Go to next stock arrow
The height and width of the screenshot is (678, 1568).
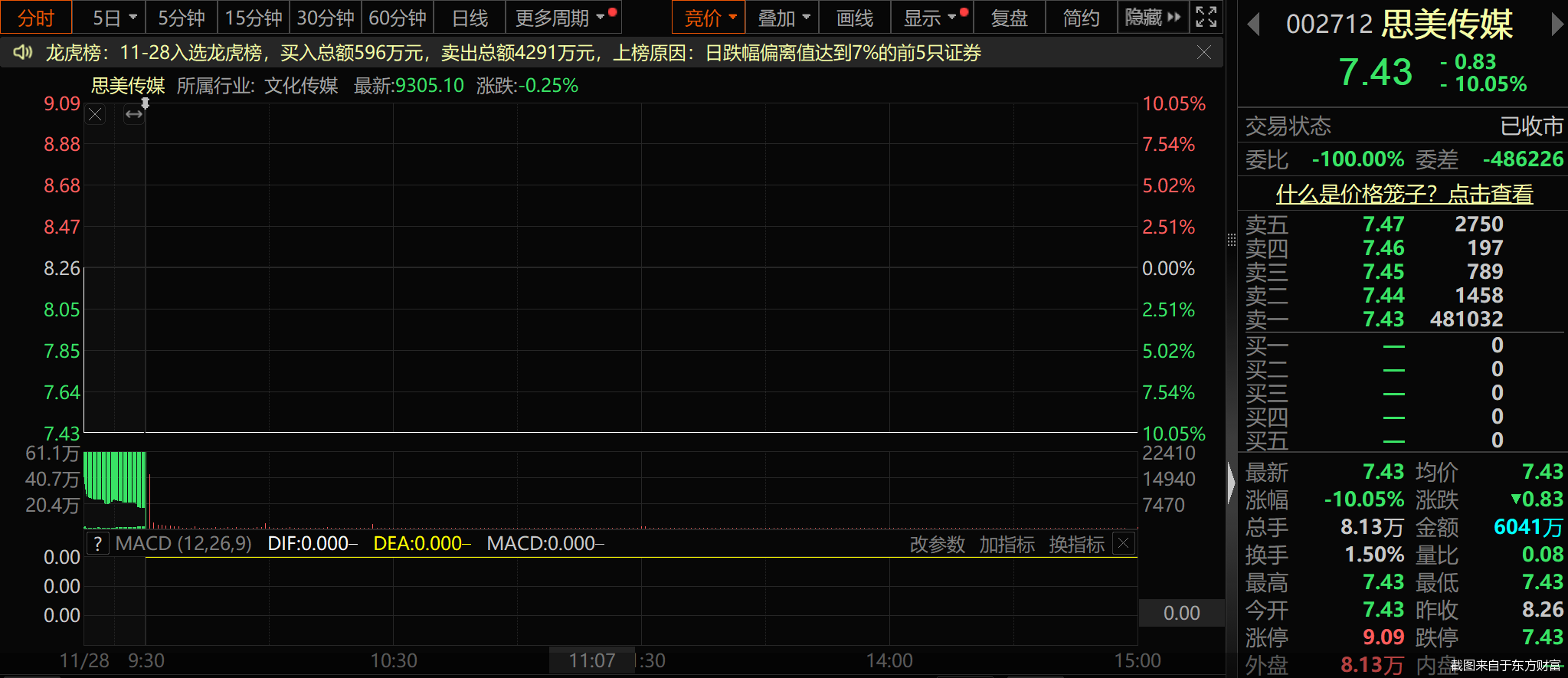pos(1557,25)
